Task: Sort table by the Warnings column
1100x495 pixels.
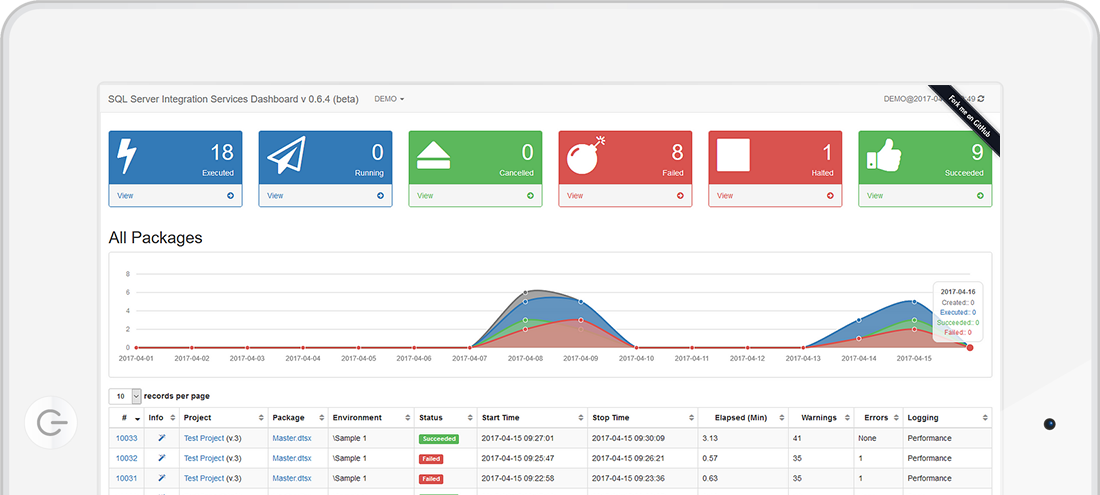Action: coord(821,417)
